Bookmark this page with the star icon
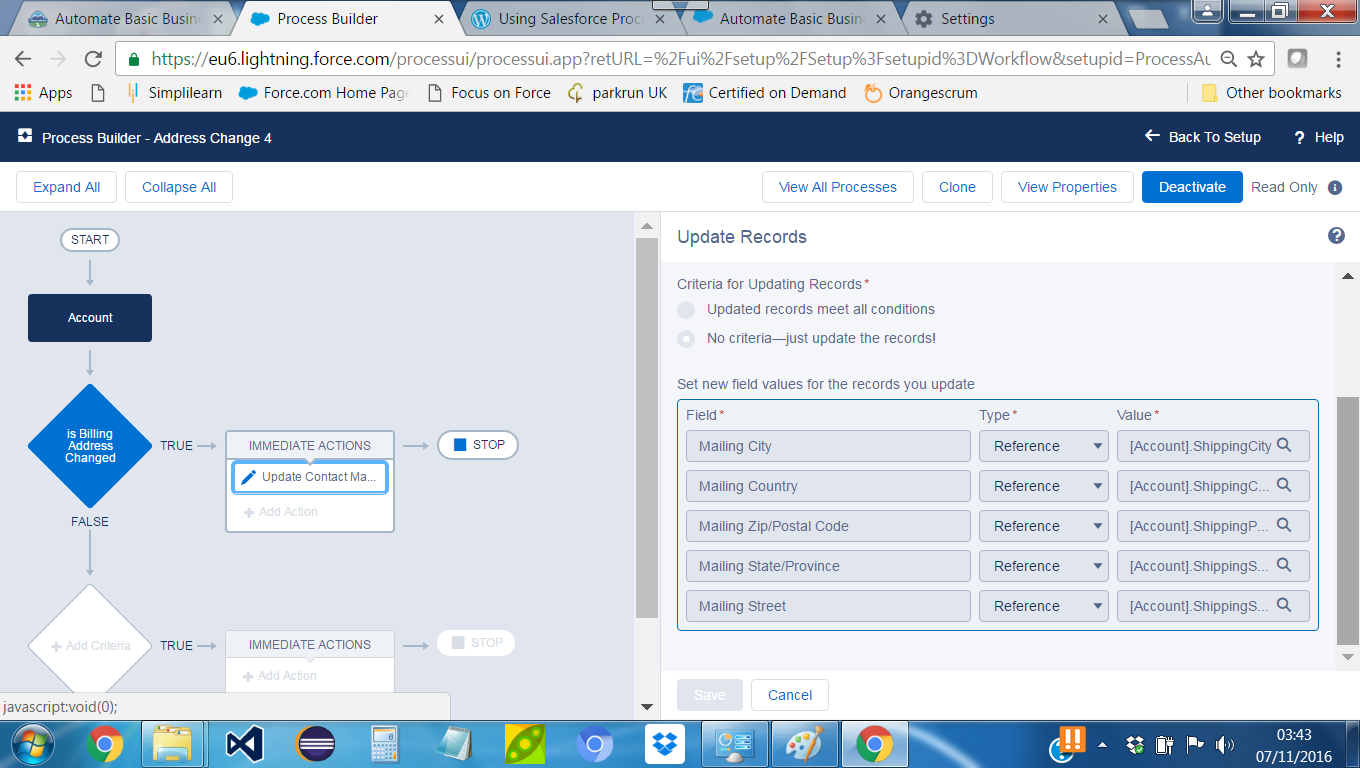The height and width of the screenshot is (768, 1360). pos(1256,59)
